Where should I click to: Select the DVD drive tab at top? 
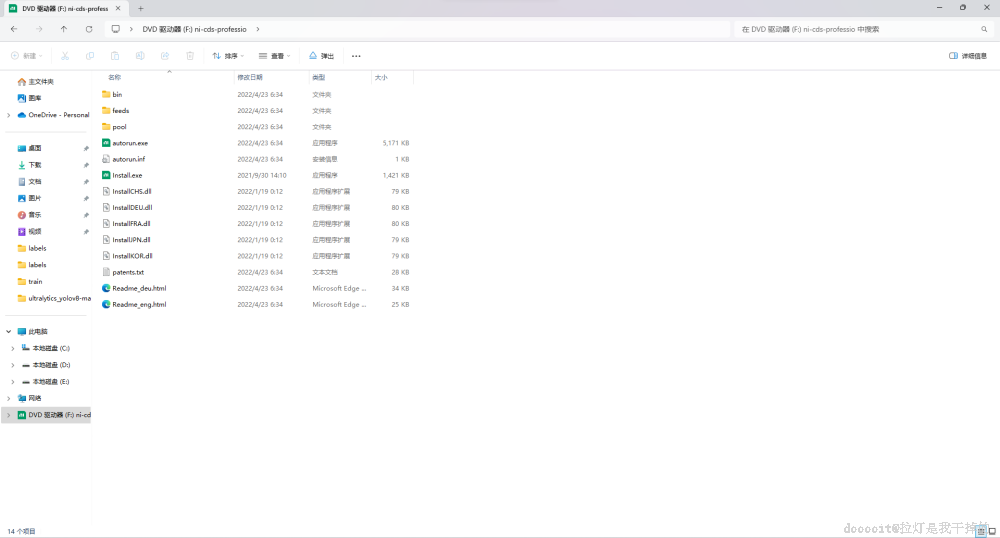[x=64, y=9]
